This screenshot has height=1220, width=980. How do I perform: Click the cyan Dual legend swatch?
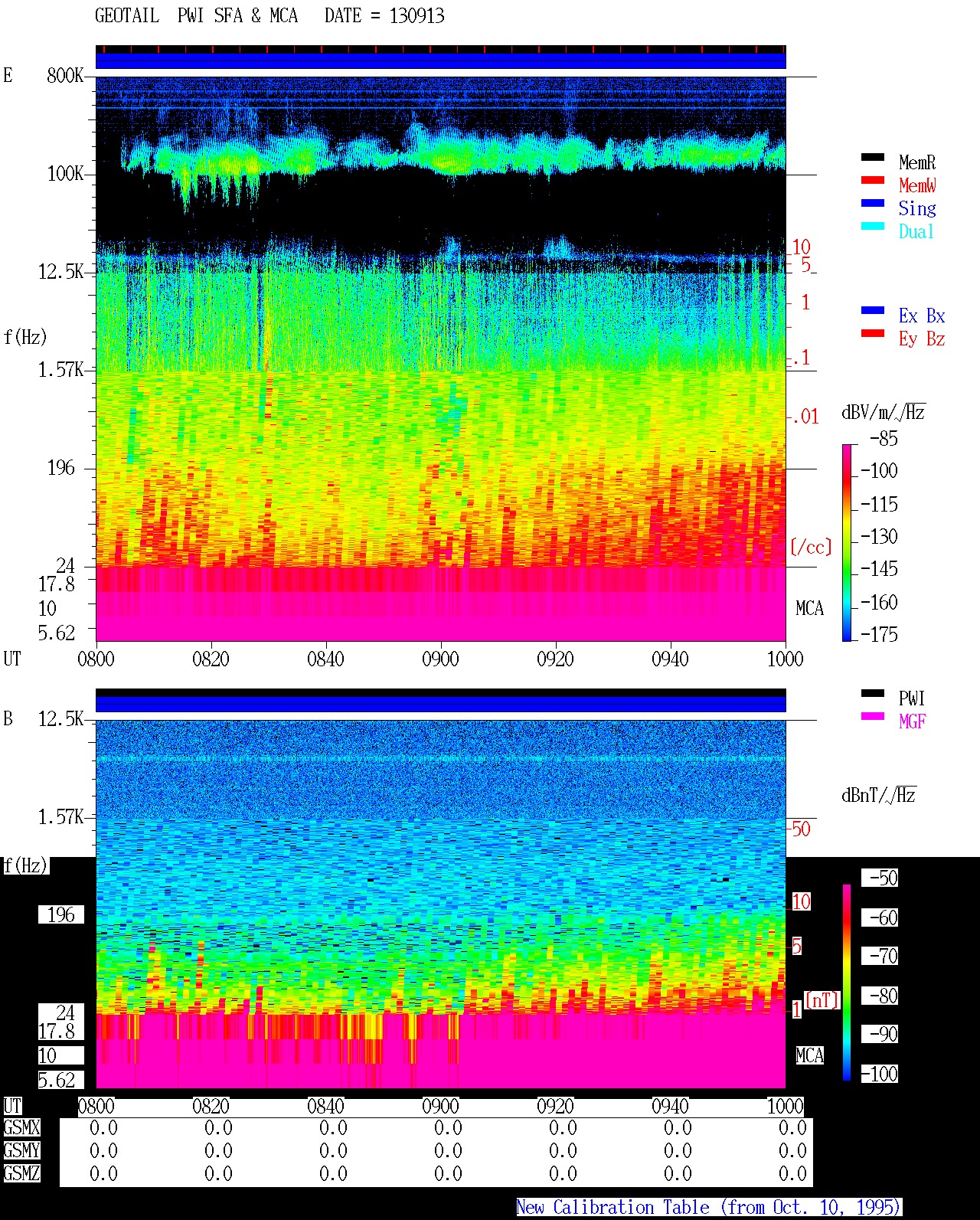(x=872, y=227)
